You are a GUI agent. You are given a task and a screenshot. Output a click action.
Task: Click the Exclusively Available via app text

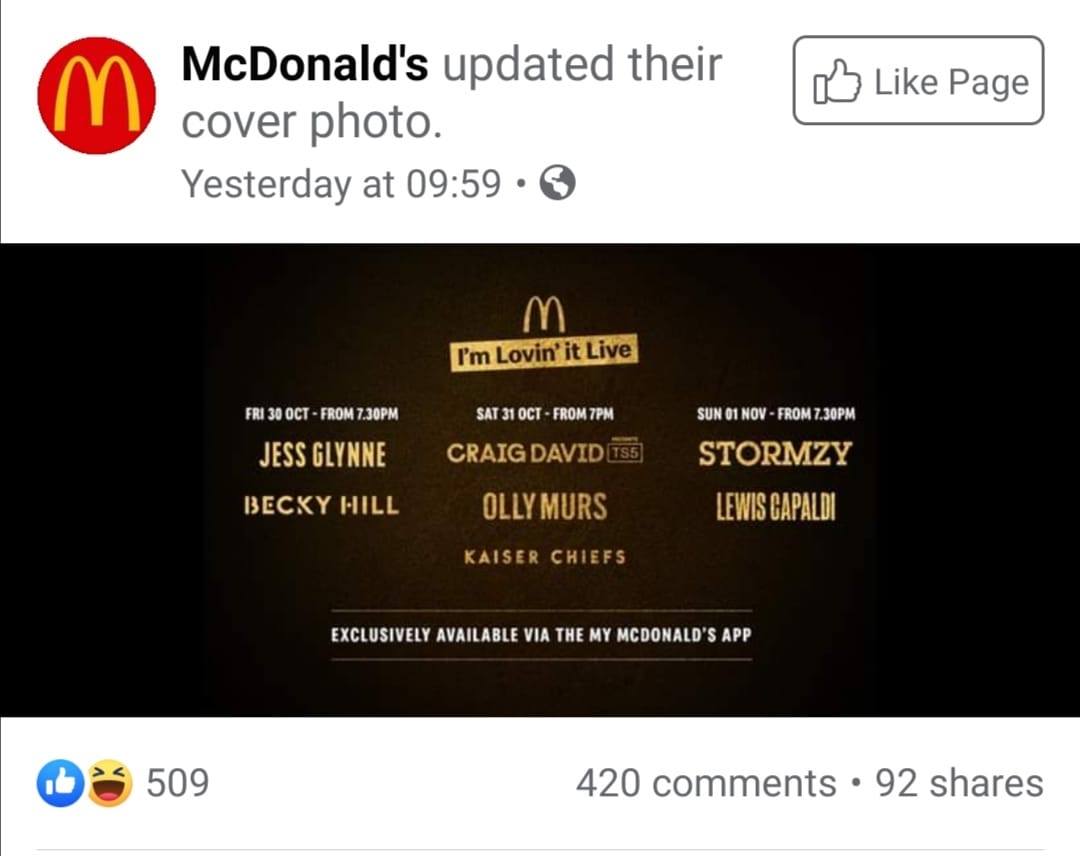coord(541,634)
